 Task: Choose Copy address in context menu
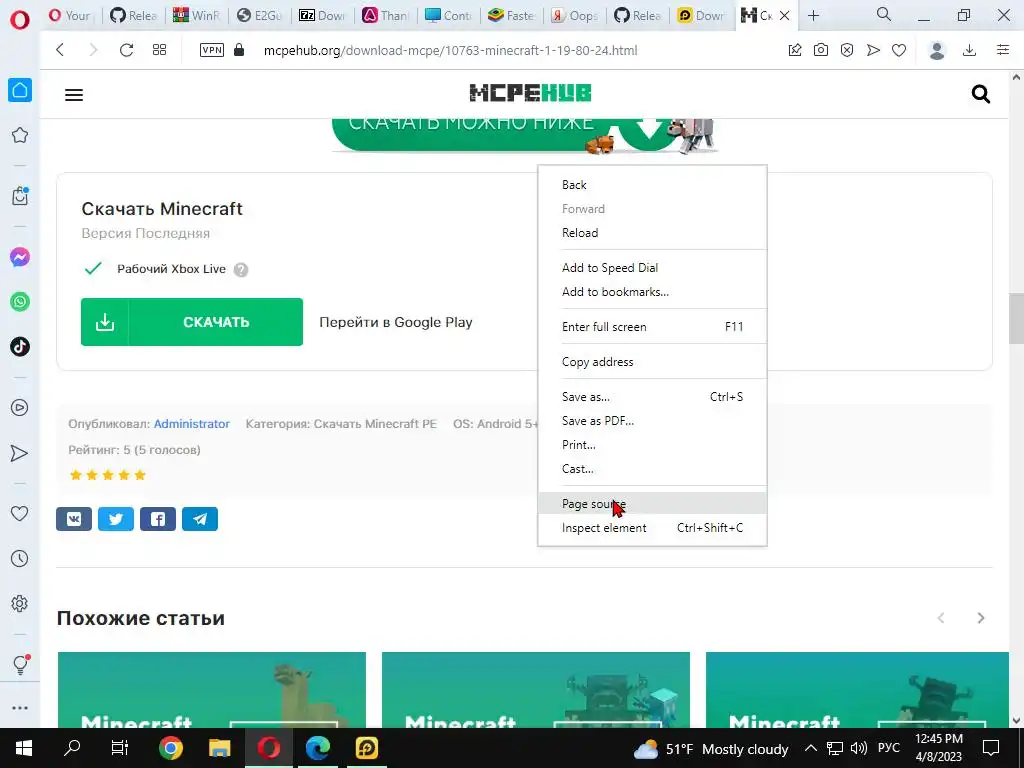(652, 362)
